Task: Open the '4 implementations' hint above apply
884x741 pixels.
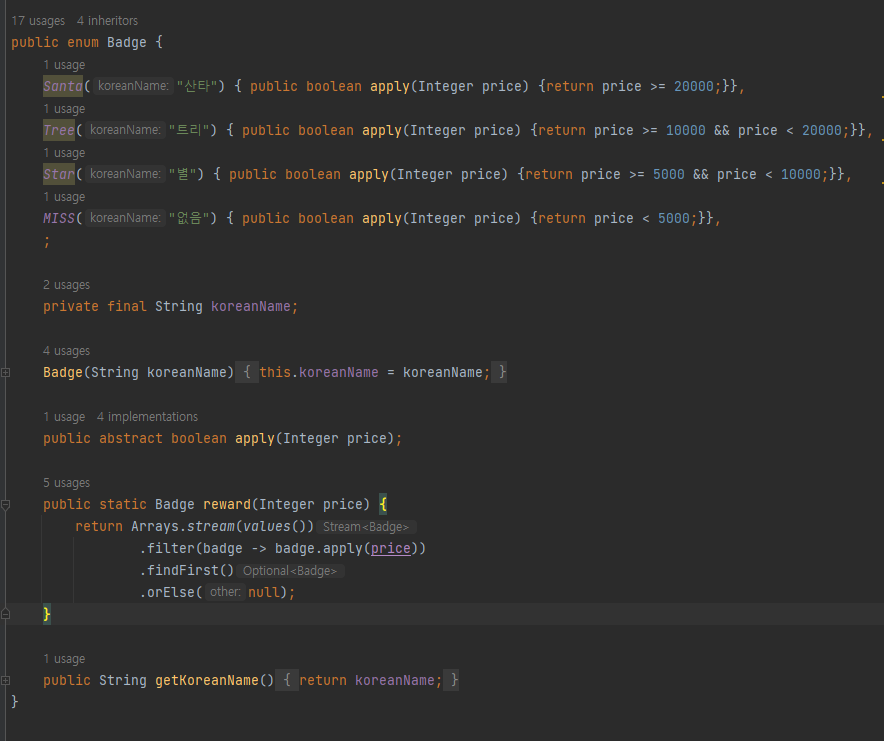Action: click(x=147, y=417)
